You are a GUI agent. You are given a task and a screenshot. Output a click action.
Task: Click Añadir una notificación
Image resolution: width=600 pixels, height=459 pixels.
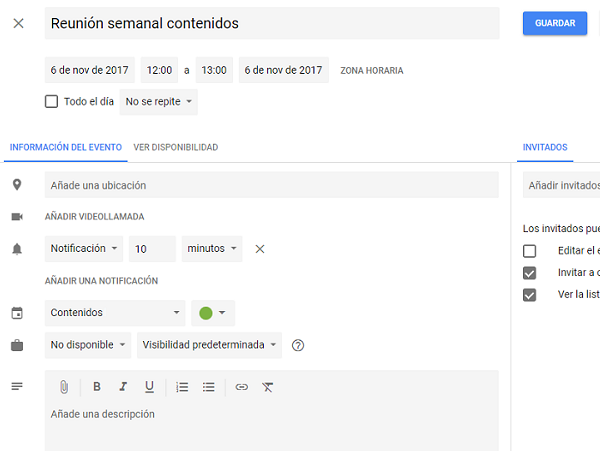[101, 281]
